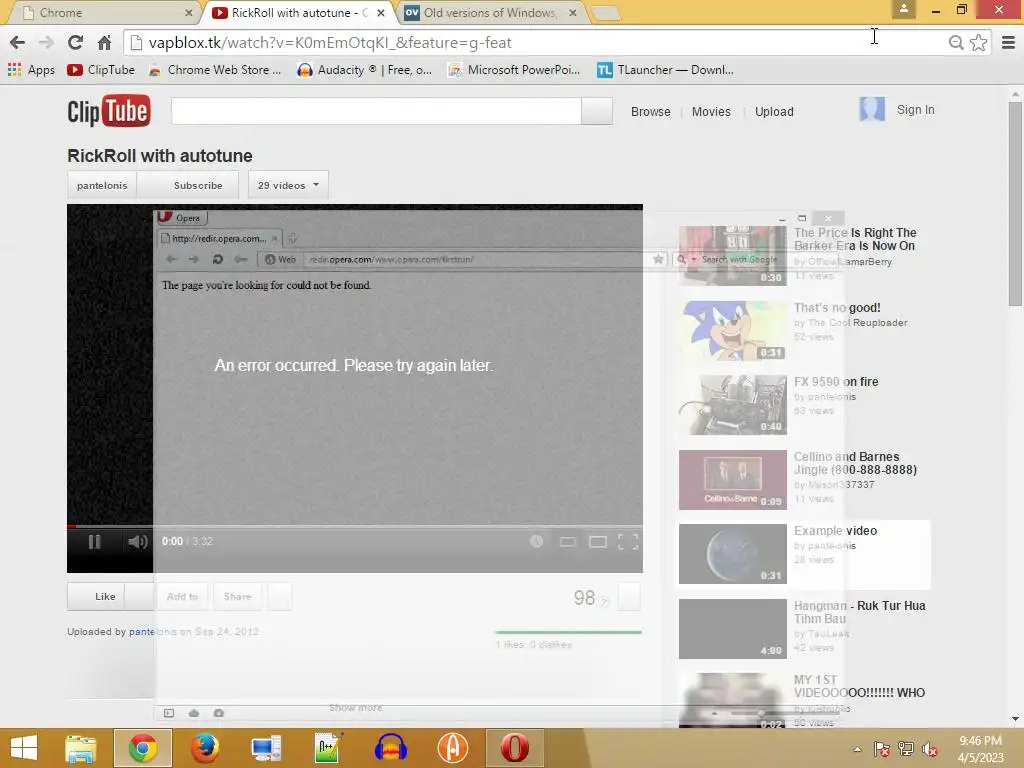Click the video progress bar
The image size is (1024, 768).
coord(355,526)
